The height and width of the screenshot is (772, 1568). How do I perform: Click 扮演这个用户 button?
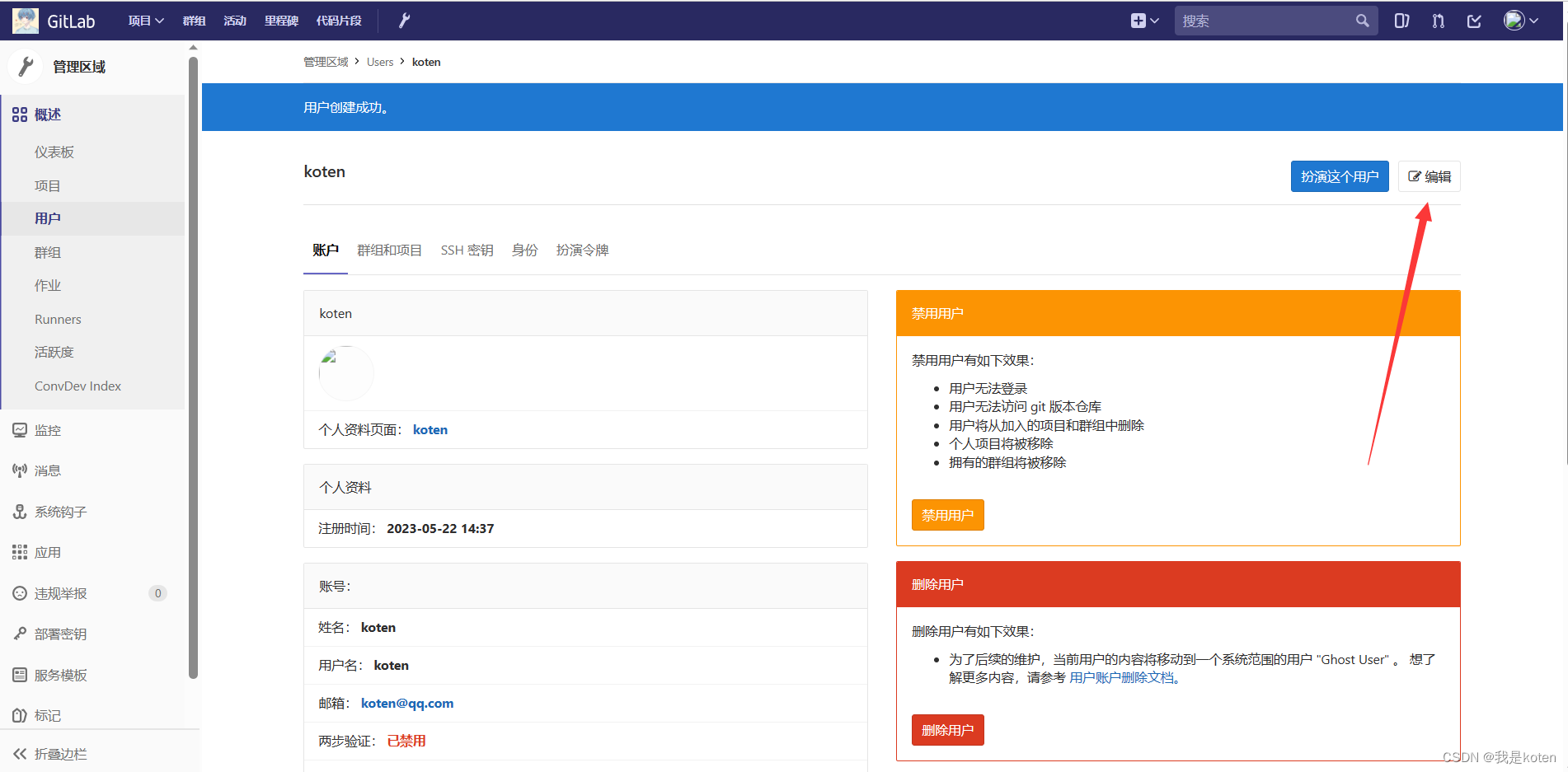[x=1340, y=176]
